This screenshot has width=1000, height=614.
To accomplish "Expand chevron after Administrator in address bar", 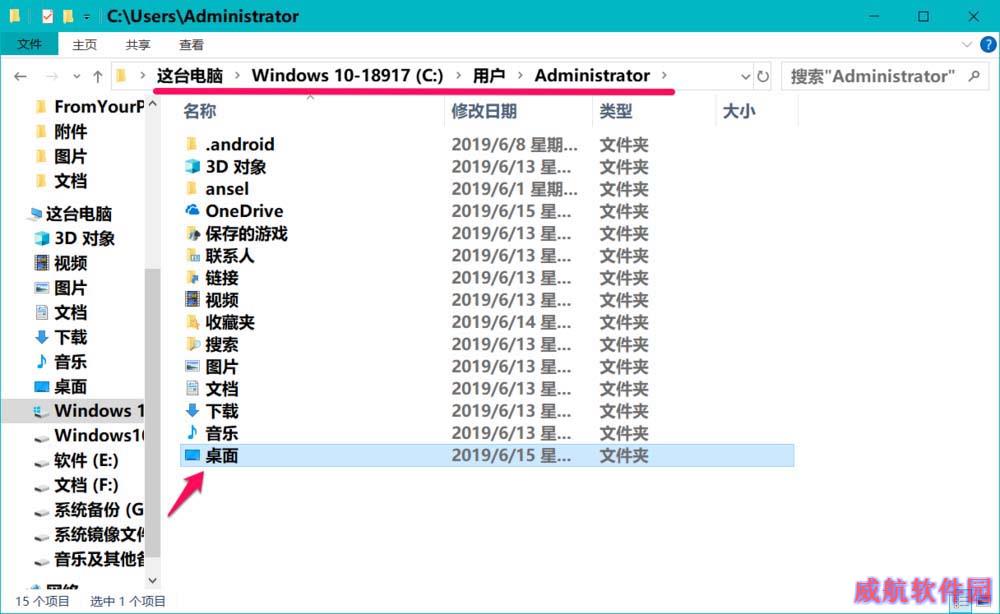I will click(664, 75).
